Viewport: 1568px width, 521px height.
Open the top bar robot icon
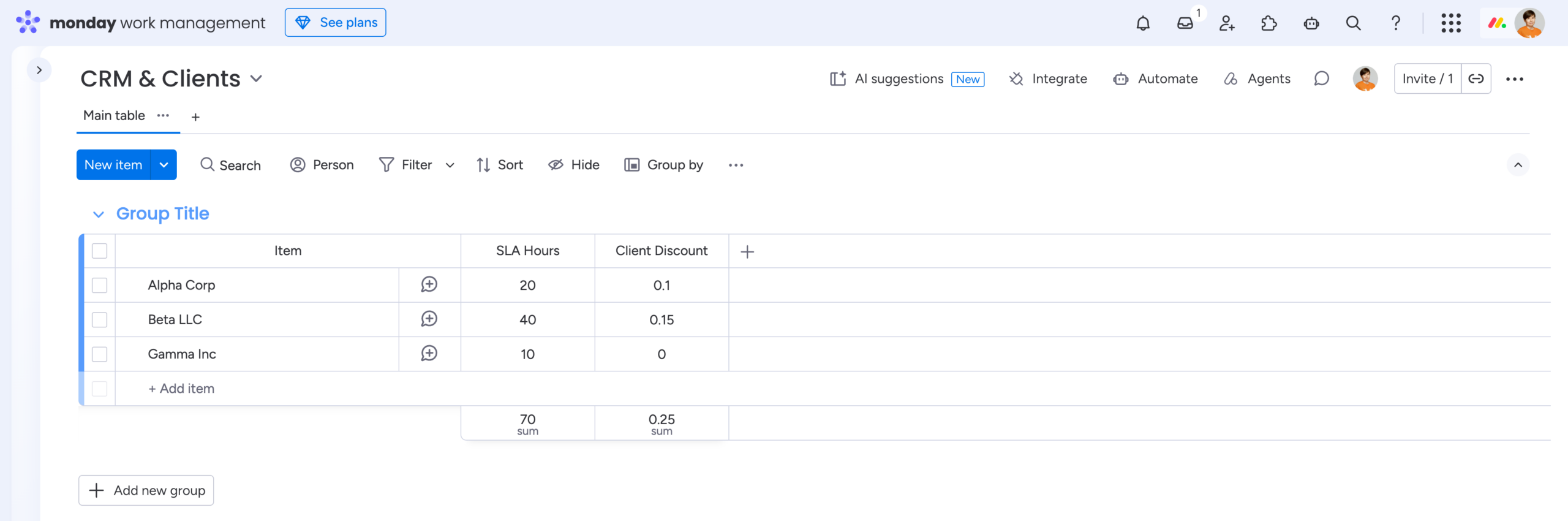(x=1311, y=23)
